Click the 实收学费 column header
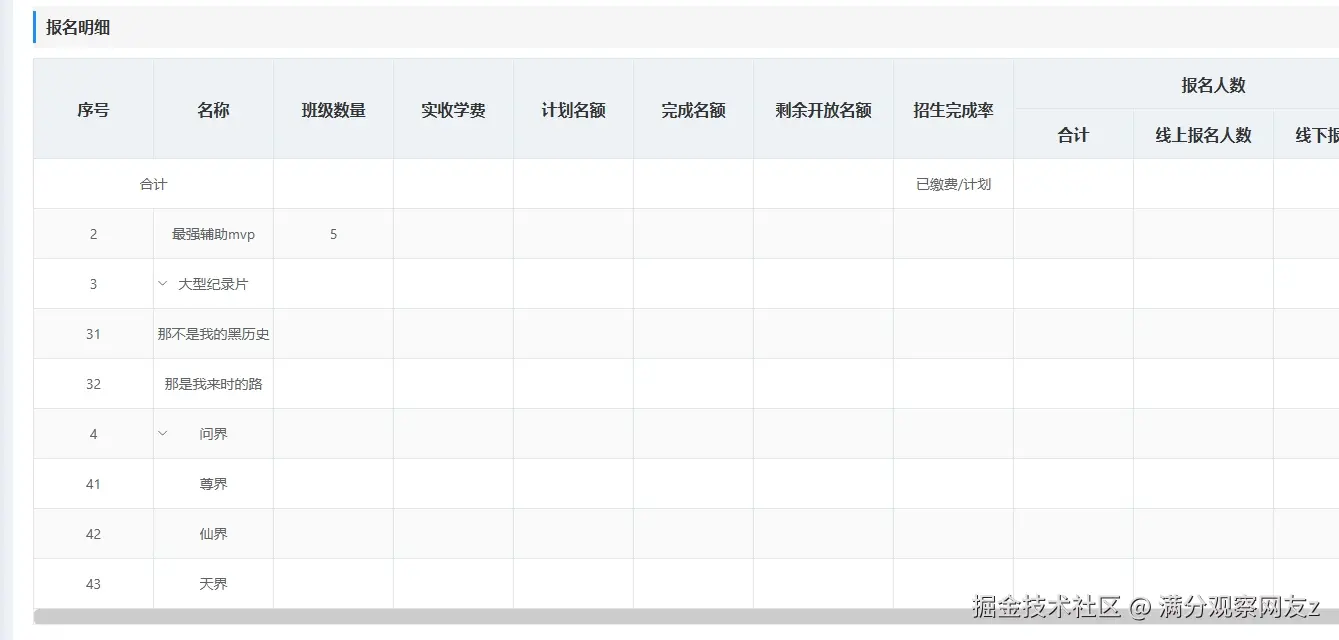The width and height of the screenshot is (1339, 640). [453, 109]
